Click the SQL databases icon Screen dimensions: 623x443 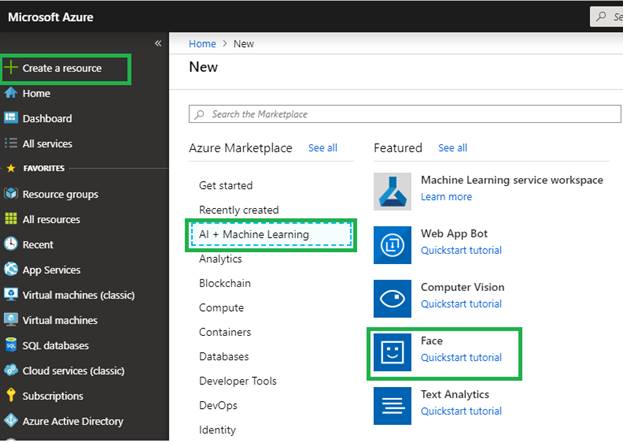click(11, 345)
